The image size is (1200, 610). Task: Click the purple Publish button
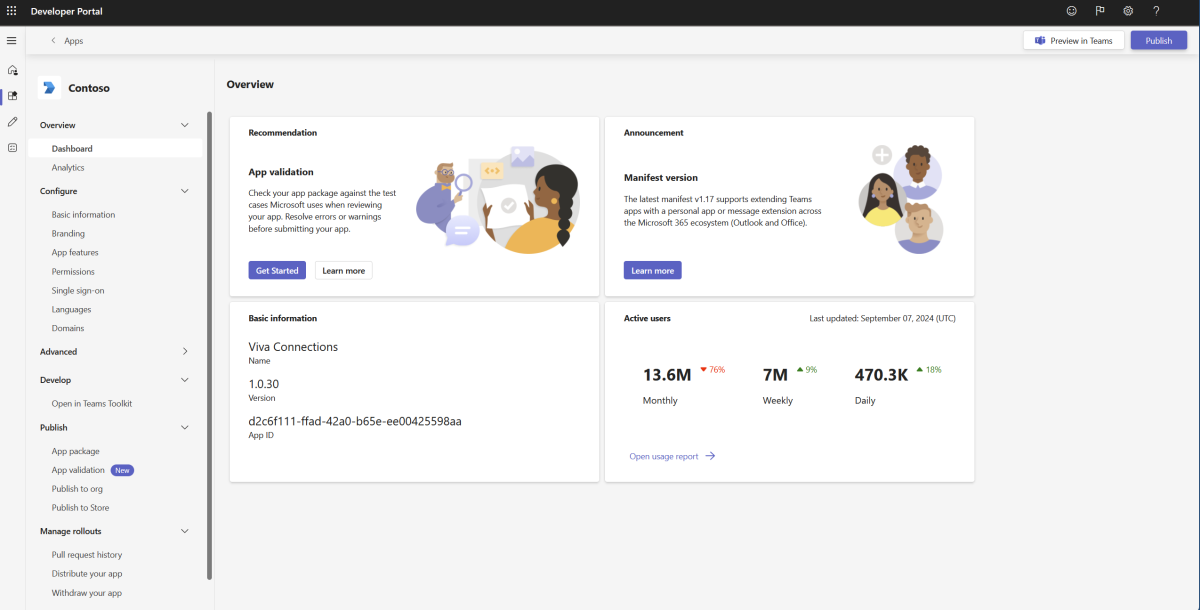click(1159, 41)
